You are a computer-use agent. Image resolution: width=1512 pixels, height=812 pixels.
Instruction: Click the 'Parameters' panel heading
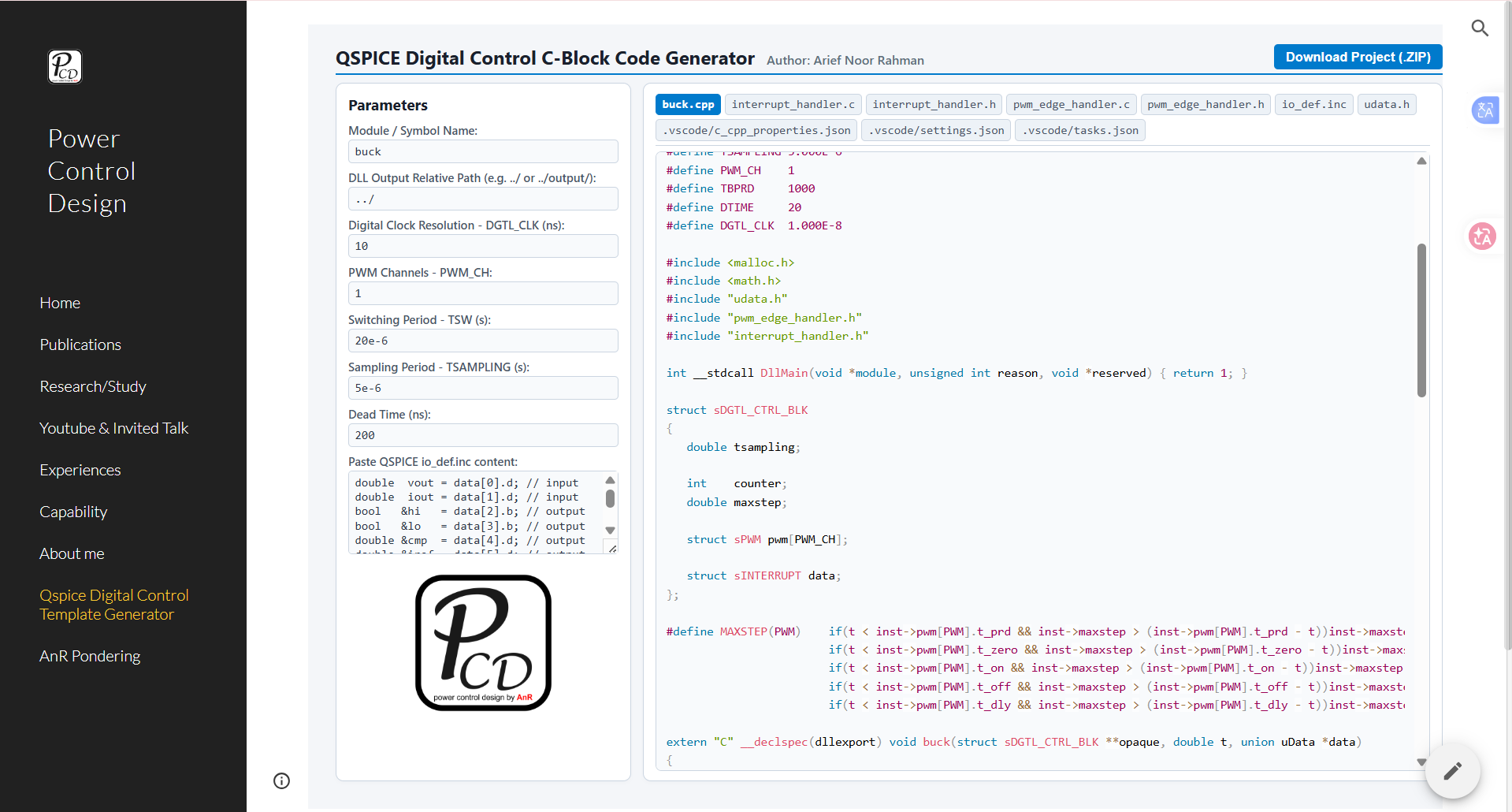pos(388,105)
